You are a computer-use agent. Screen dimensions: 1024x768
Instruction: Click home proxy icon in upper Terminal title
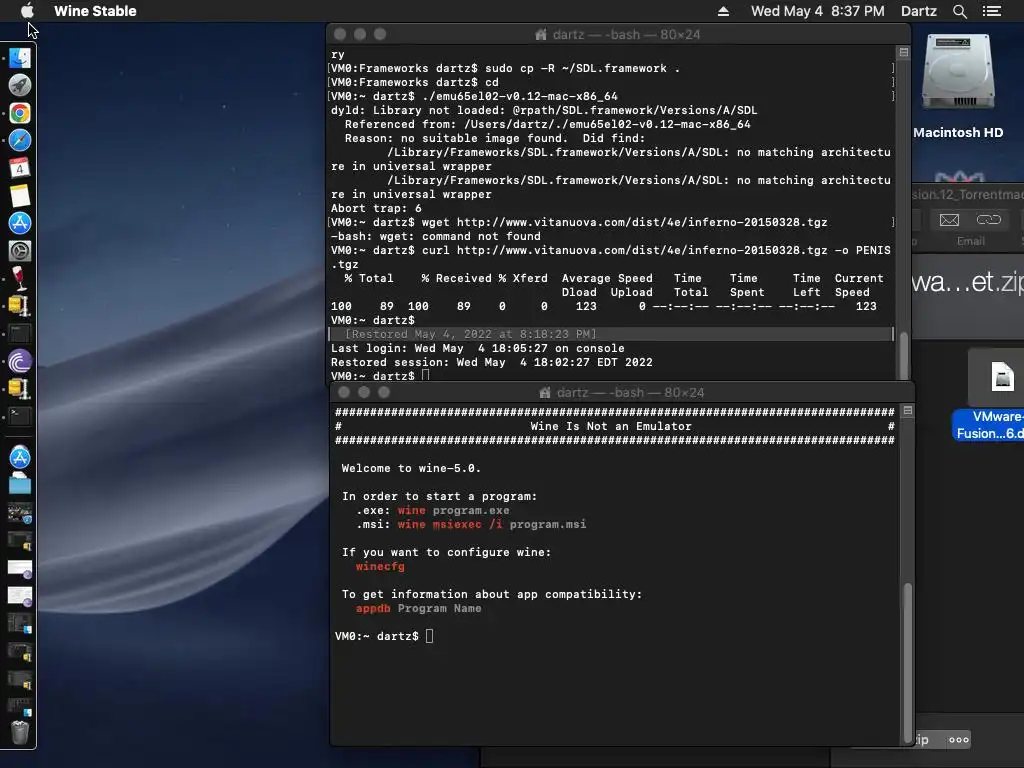pyautogui.click(x=541, y=35)
